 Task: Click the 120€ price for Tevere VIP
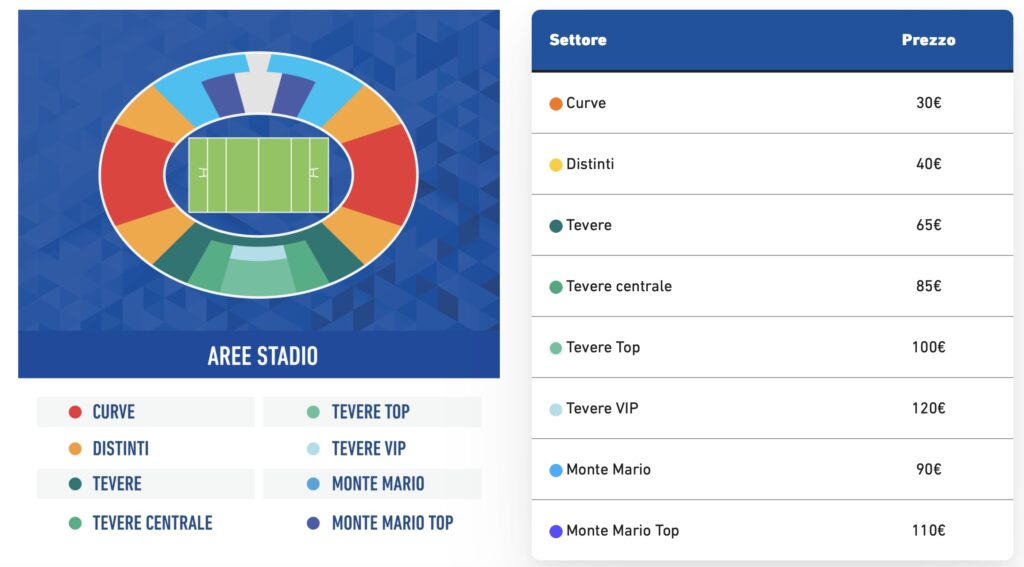pyautogui.click(x=928, y=408)
